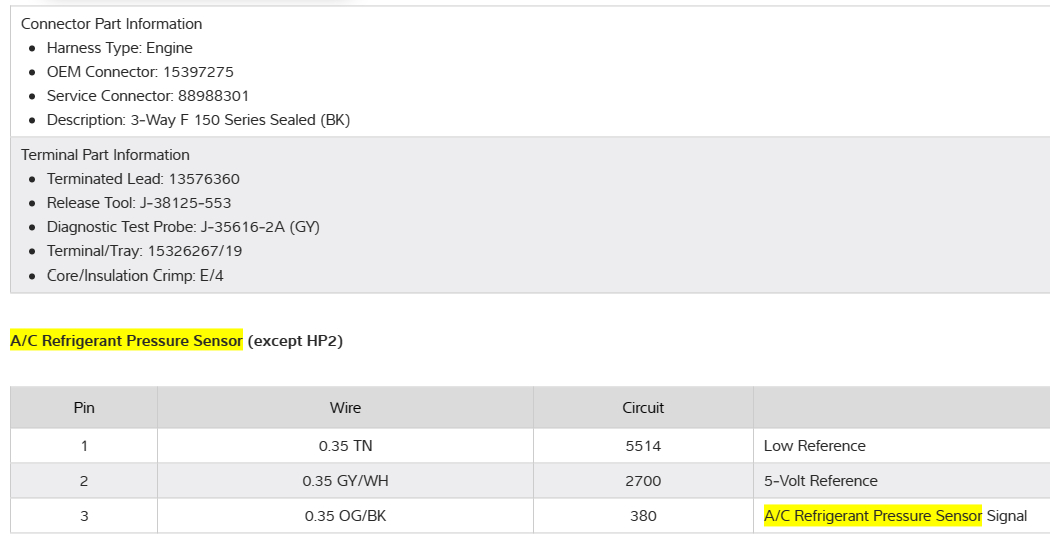Click circuit number 380
The width and height of the screenshot is (1050, 540).
pyautogui.click(x=643, y=516)
